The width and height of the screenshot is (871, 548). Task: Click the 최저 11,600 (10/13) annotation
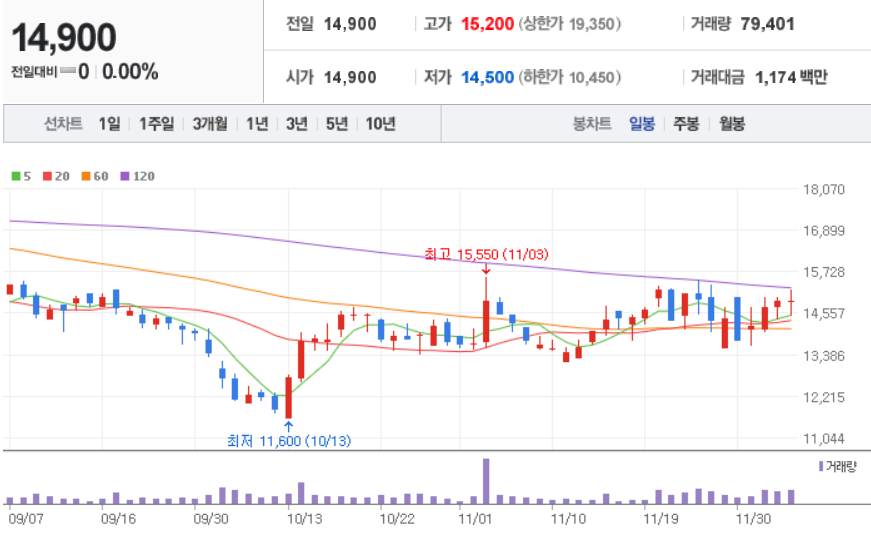[x=289, y=441]
